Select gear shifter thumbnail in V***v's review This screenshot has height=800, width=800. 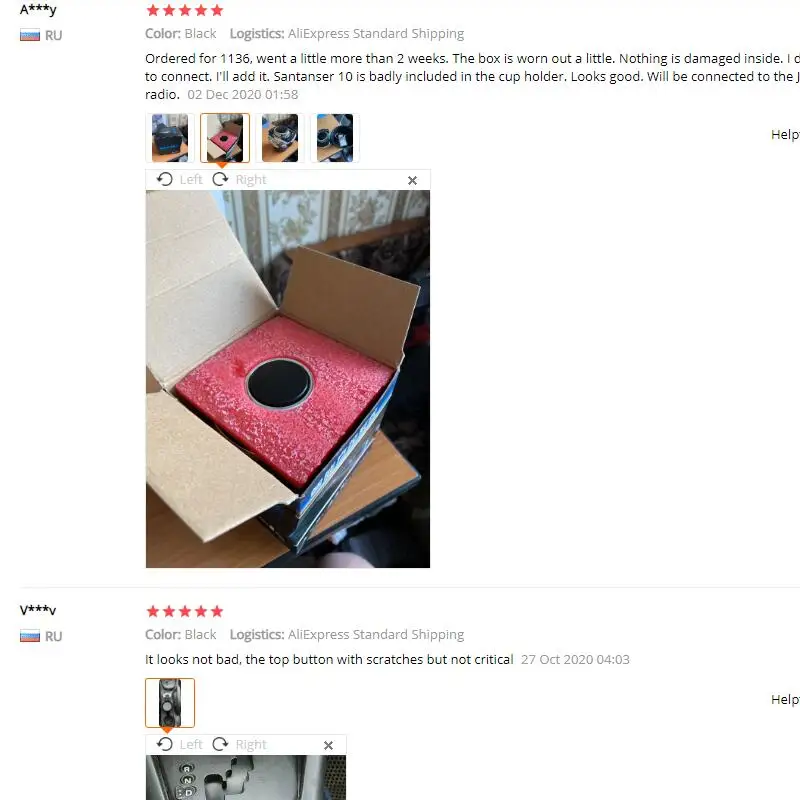[170, 703]
